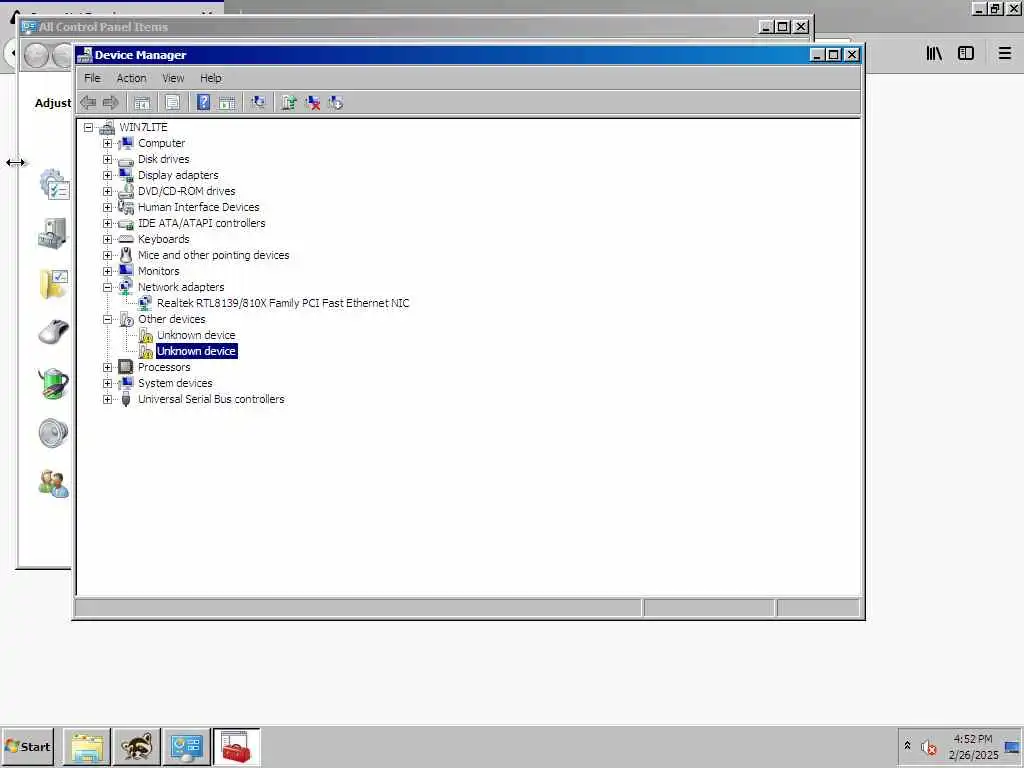The width and height of the screenshot is (1024, 768).
Task: Click the Human Interface Devices icon
Action: point(125,207)
